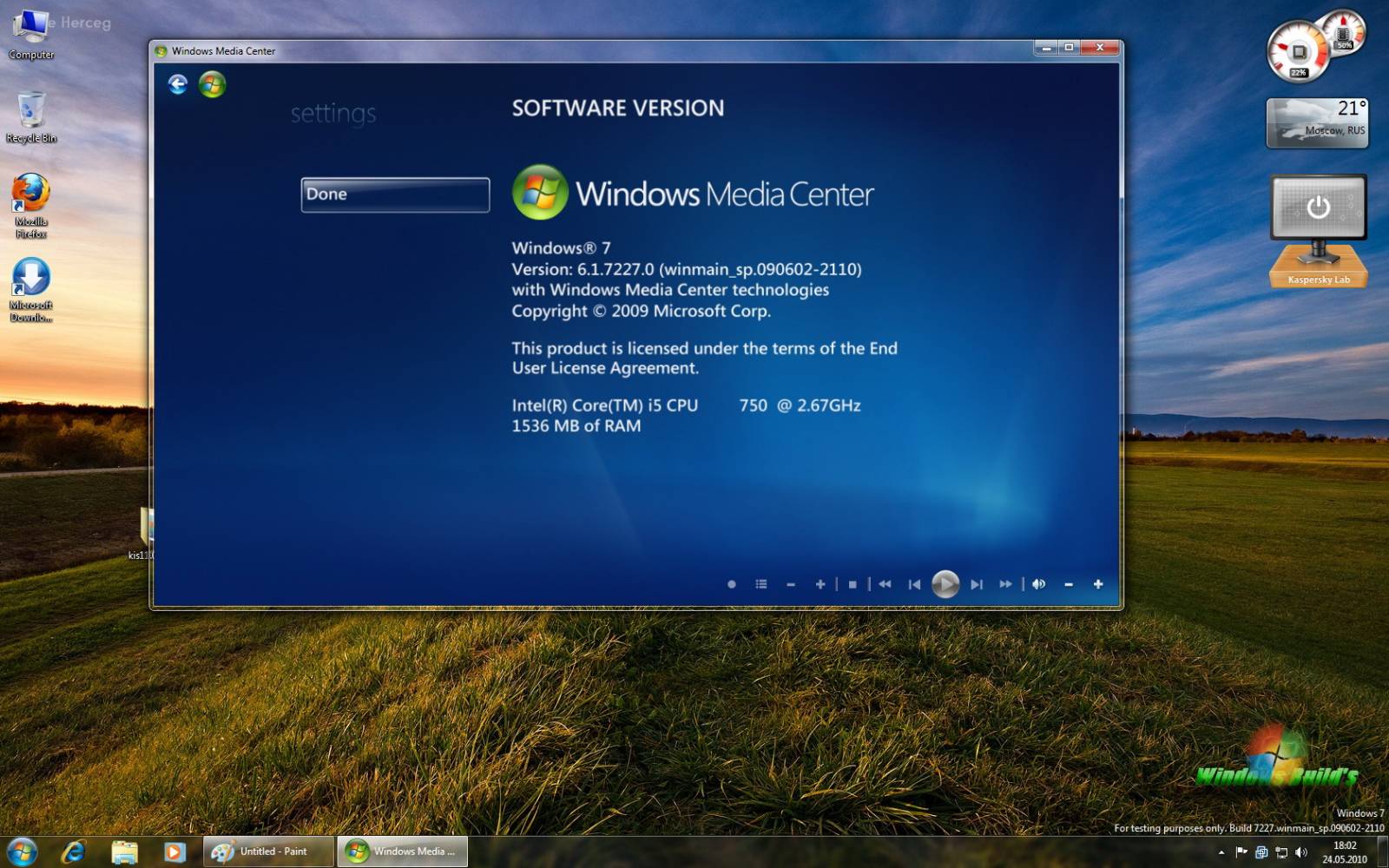Click the blue overlapping-squares tray icon
This screenshot has width=1389, height=868.
(1261, 852)
